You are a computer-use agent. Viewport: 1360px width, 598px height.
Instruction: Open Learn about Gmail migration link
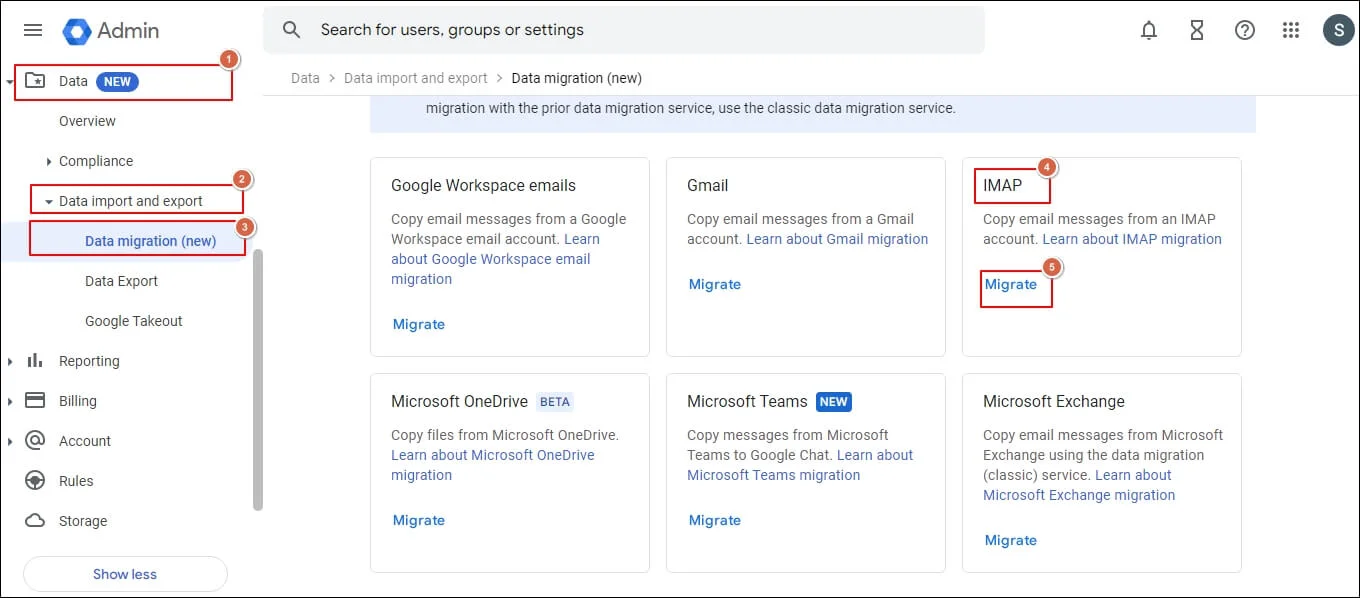[837, 239]
